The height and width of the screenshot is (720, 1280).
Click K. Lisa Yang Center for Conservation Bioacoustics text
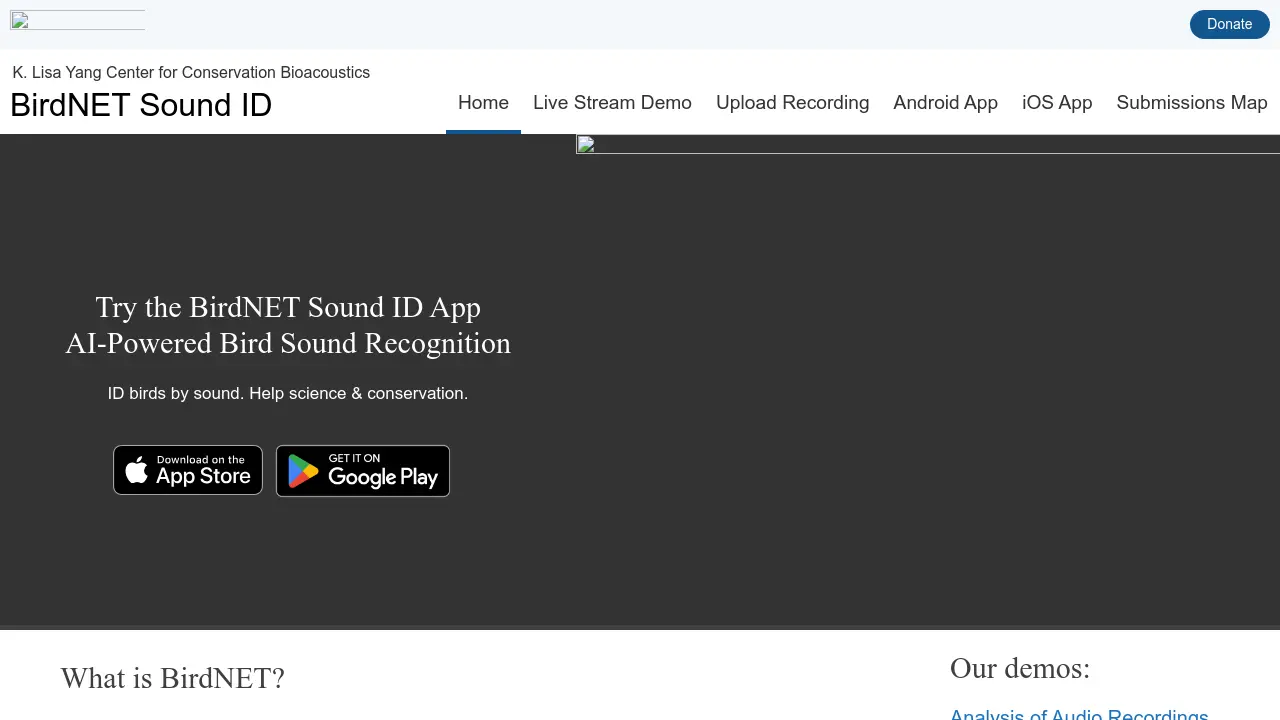(191, 72)
